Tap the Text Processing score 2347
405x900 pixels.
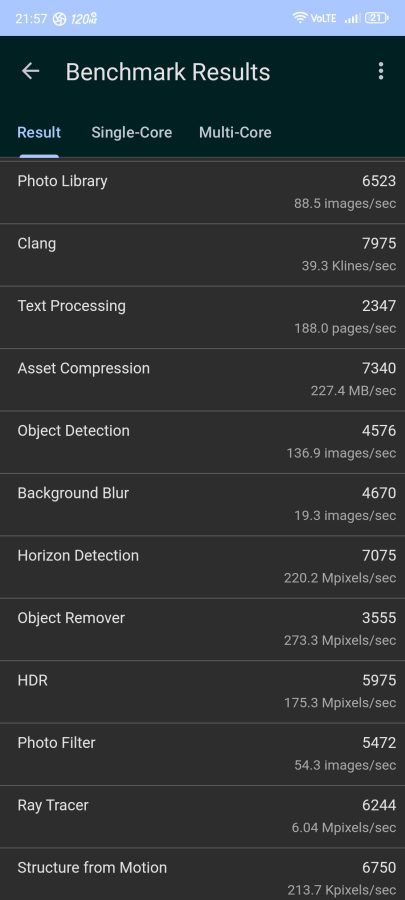coord(379,306)
